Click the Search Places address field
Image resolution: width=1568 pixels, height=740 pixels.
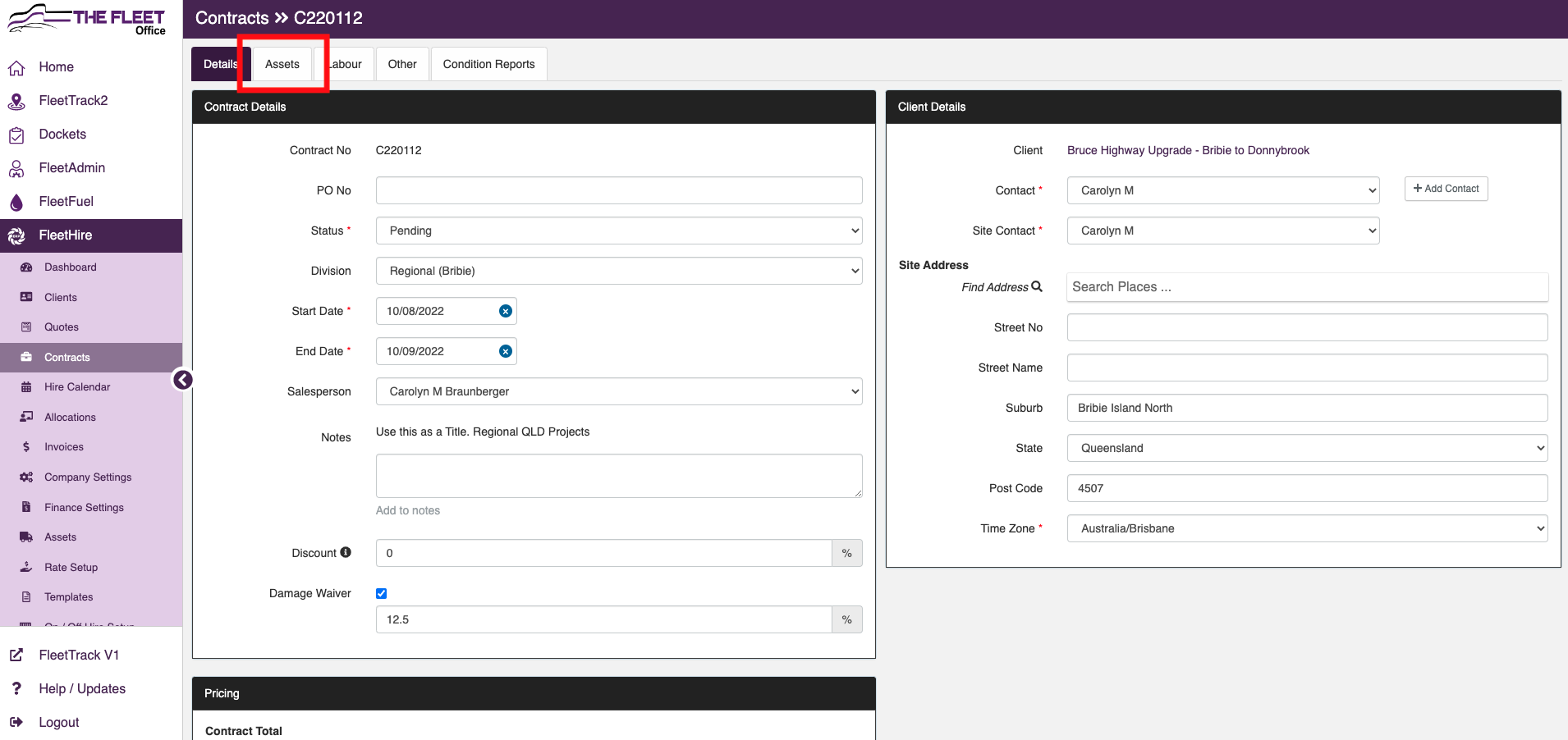point(1308,287)
